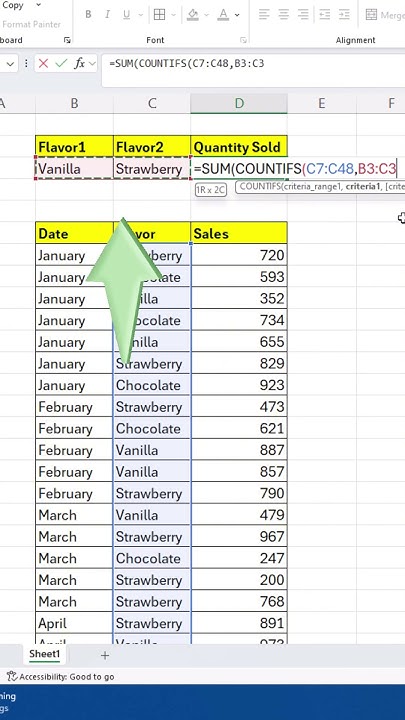This screenshot has height=720, width=405.
Task: Open Fill Color dropdown arrow
Action: (207, 15)
